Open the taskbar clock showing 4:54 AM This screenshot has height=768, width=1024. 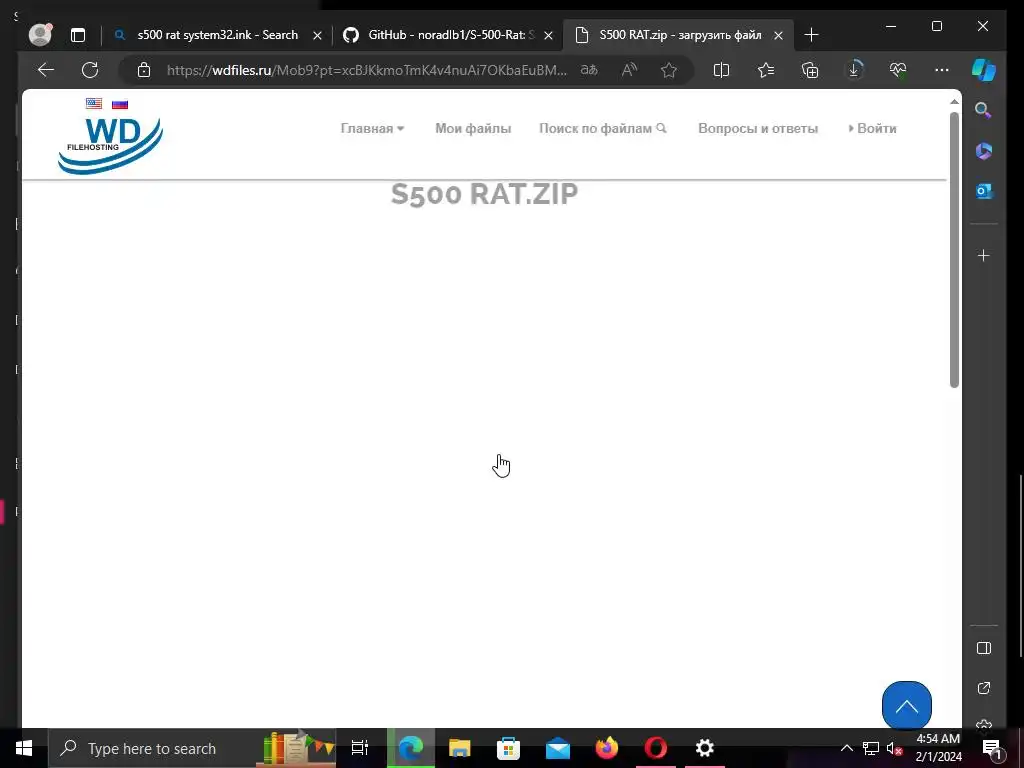[938, 748]
